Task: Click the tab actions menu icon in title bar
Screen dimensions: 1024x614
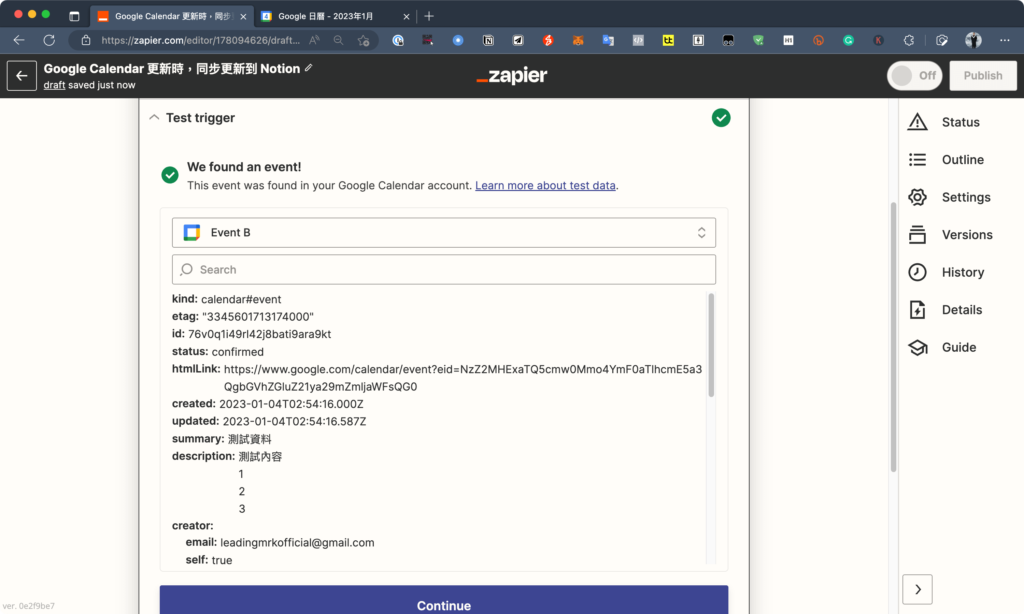Action: pyautogui.click(x=74, y=16)
